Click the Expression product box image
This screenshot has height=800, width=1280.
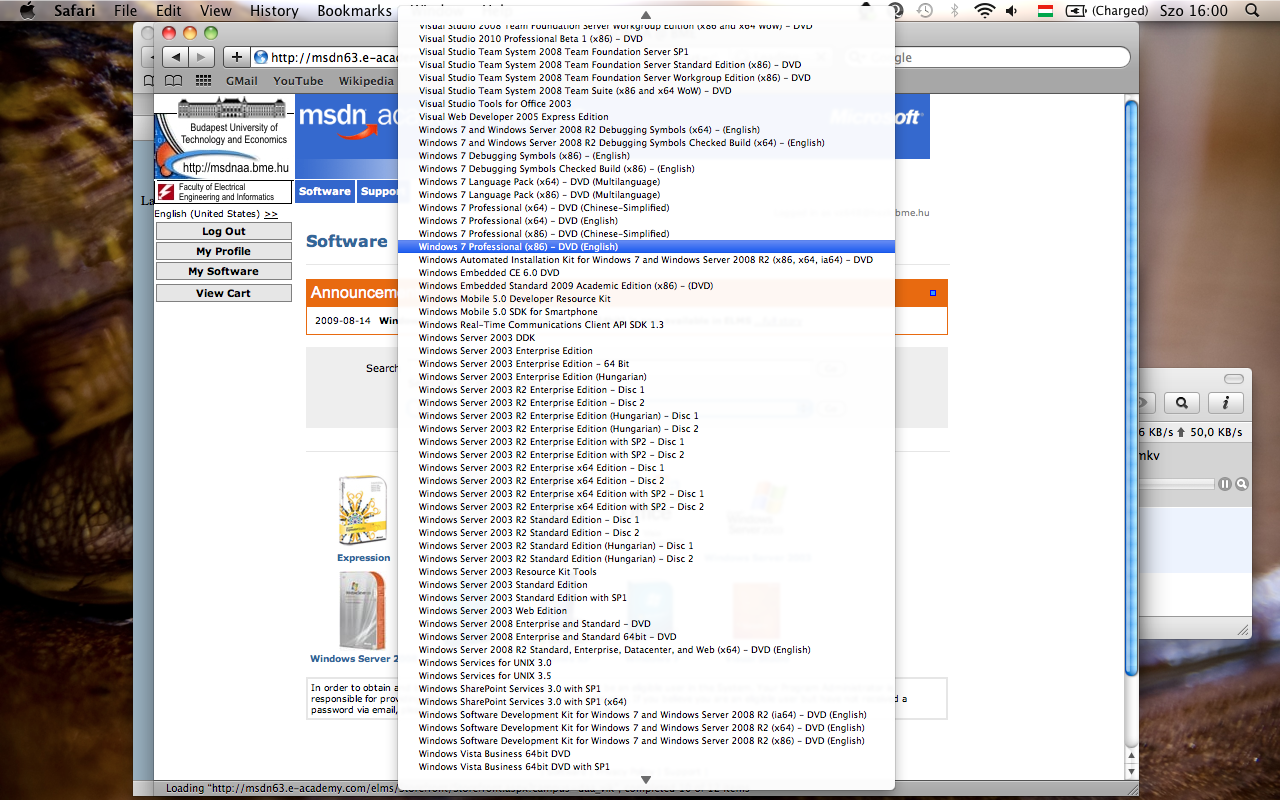click(x=362, y=510)
